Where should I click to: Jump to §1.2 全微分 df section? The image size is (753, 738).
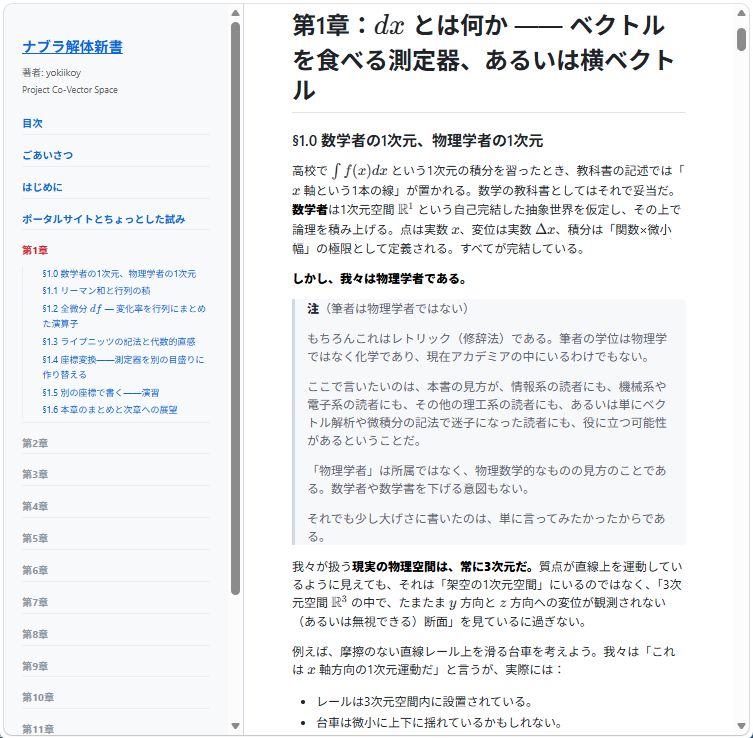point(124,316)
